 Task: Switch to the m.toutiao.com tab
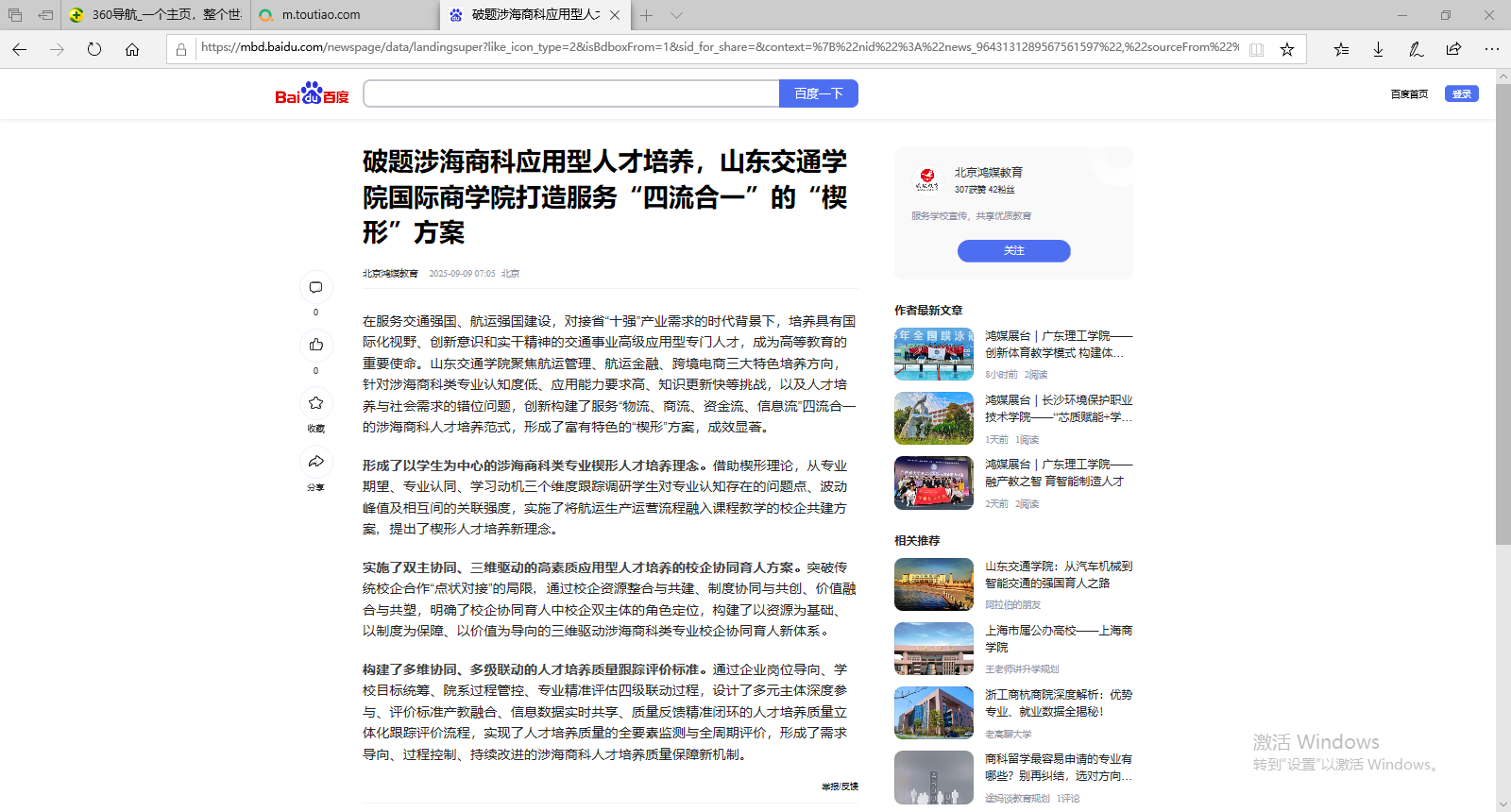(321, 15)
